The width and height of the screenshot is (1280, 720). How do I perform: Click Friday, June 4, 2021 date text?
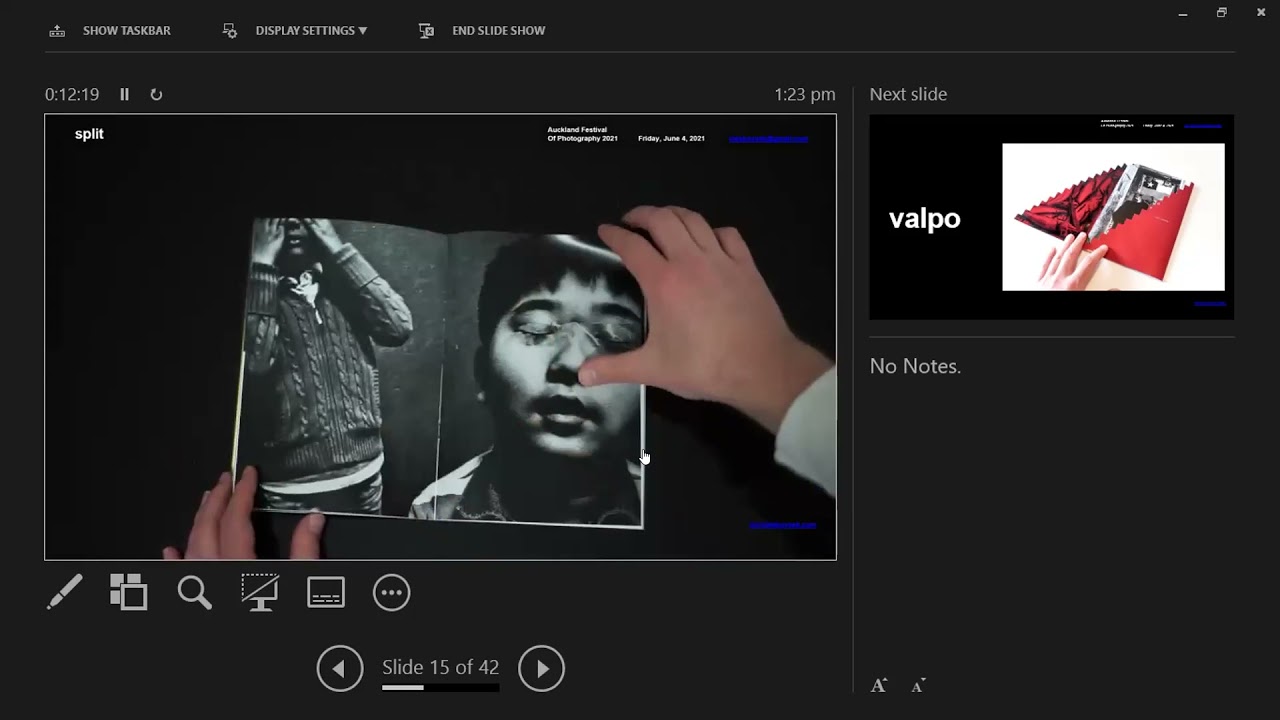pos(671,138)
